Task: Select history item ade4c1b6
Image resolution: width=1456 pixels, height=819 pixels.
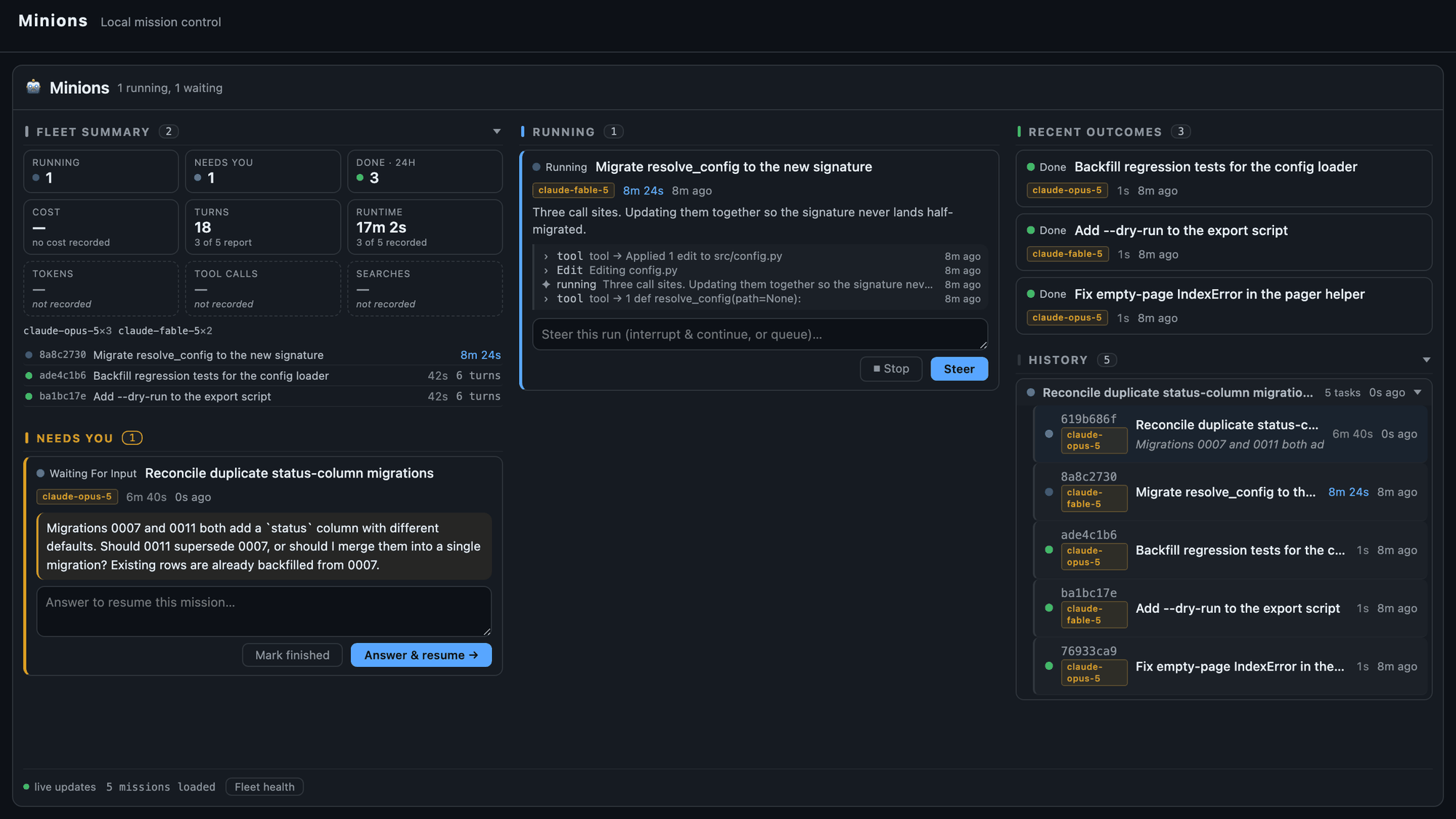Action: (1230, 550)
